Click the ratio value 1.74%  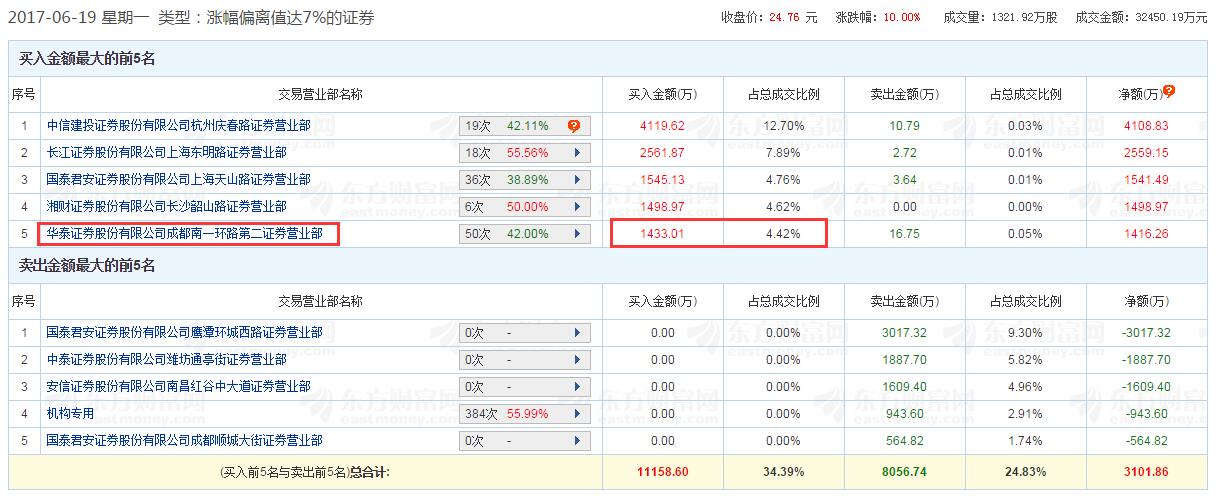1025,440
